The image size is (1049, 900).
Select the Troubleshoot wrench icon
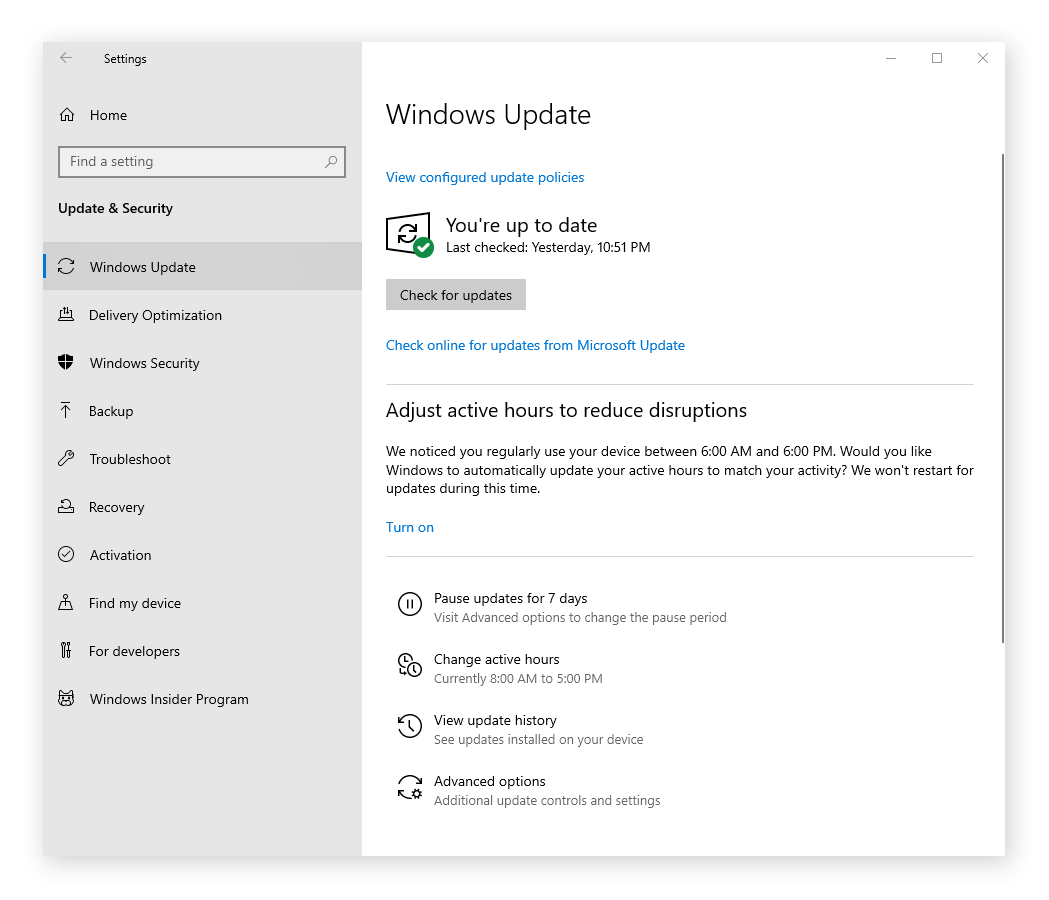pos(66,459)
